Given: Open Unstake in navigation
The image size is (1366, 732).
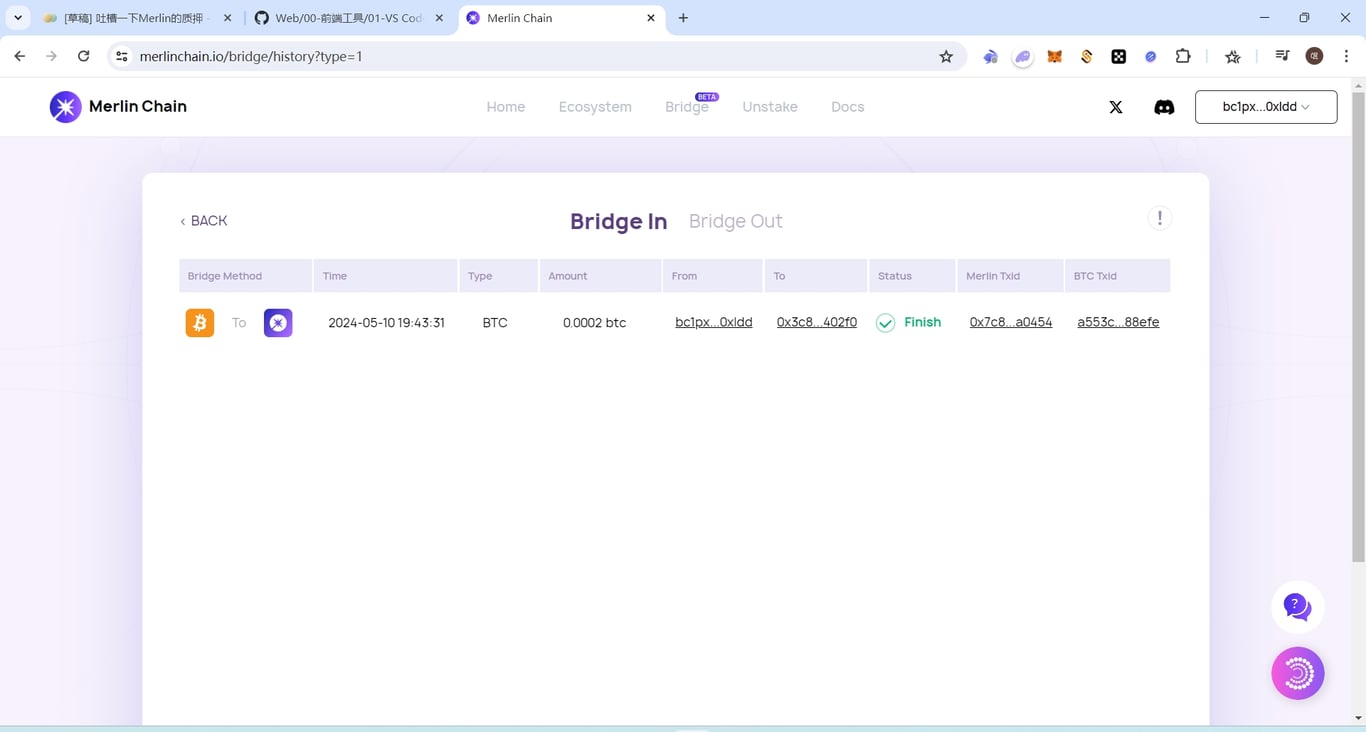Looking at the screenshot, I should click(x=770, y=107).
